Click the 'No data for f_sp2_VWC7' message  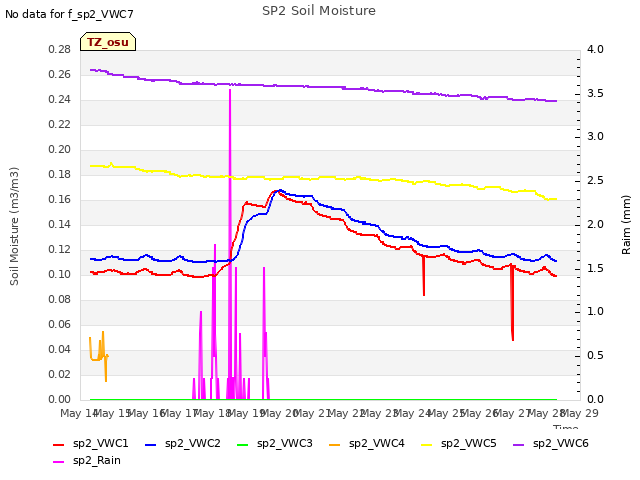pyautogui.click(x=69, y=15)
